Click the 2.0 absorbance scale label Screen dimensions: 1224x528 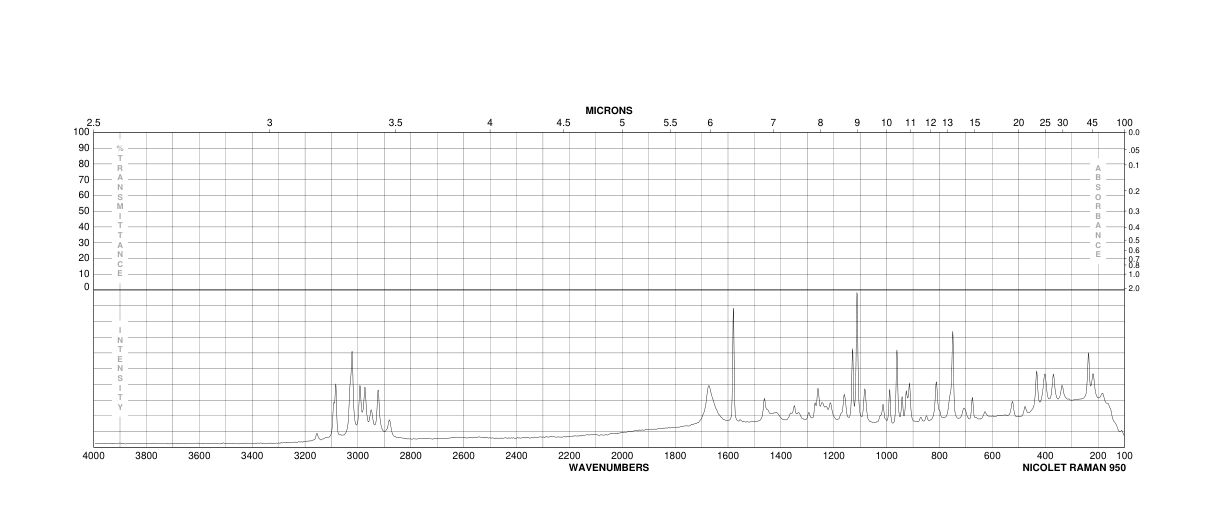pos(1134,288)
